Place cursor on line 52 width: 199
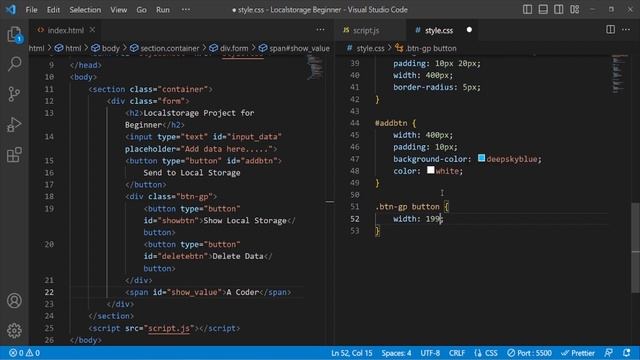 pyautogui.click(x=418, y=219)
